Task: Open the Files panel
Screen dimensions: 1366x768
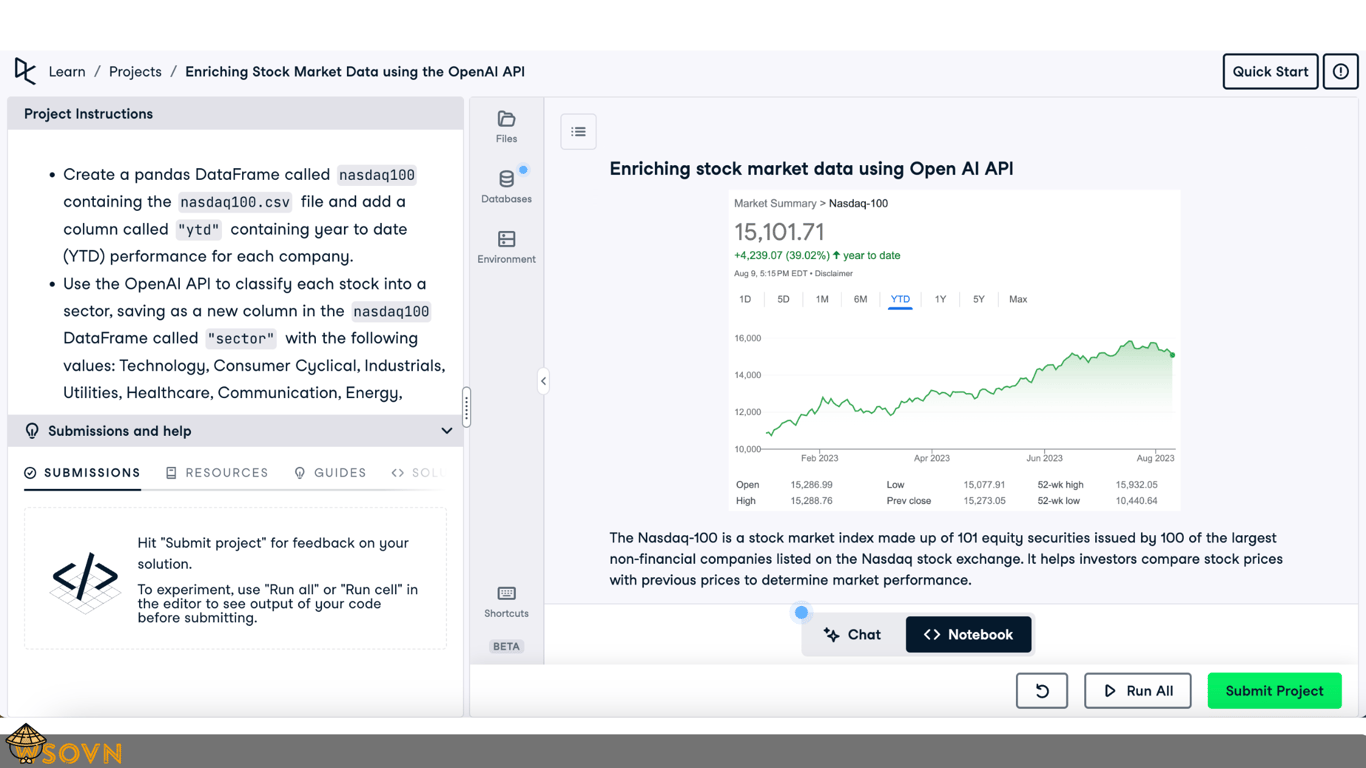Action: (506, 125)
